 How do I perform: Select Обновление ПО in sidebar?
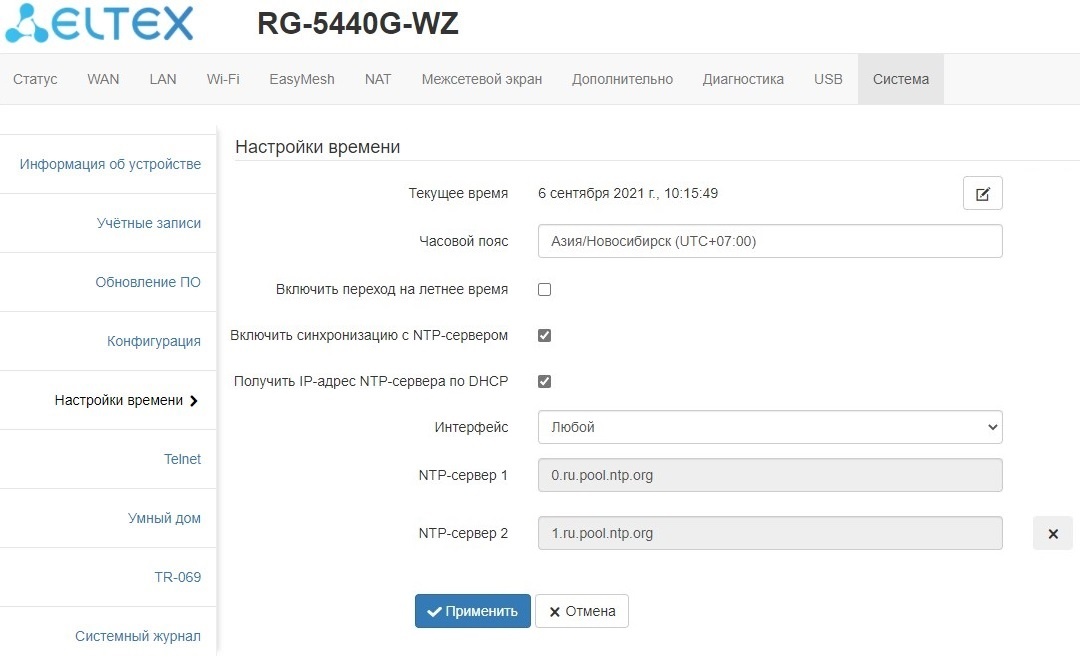pos(148,282)
